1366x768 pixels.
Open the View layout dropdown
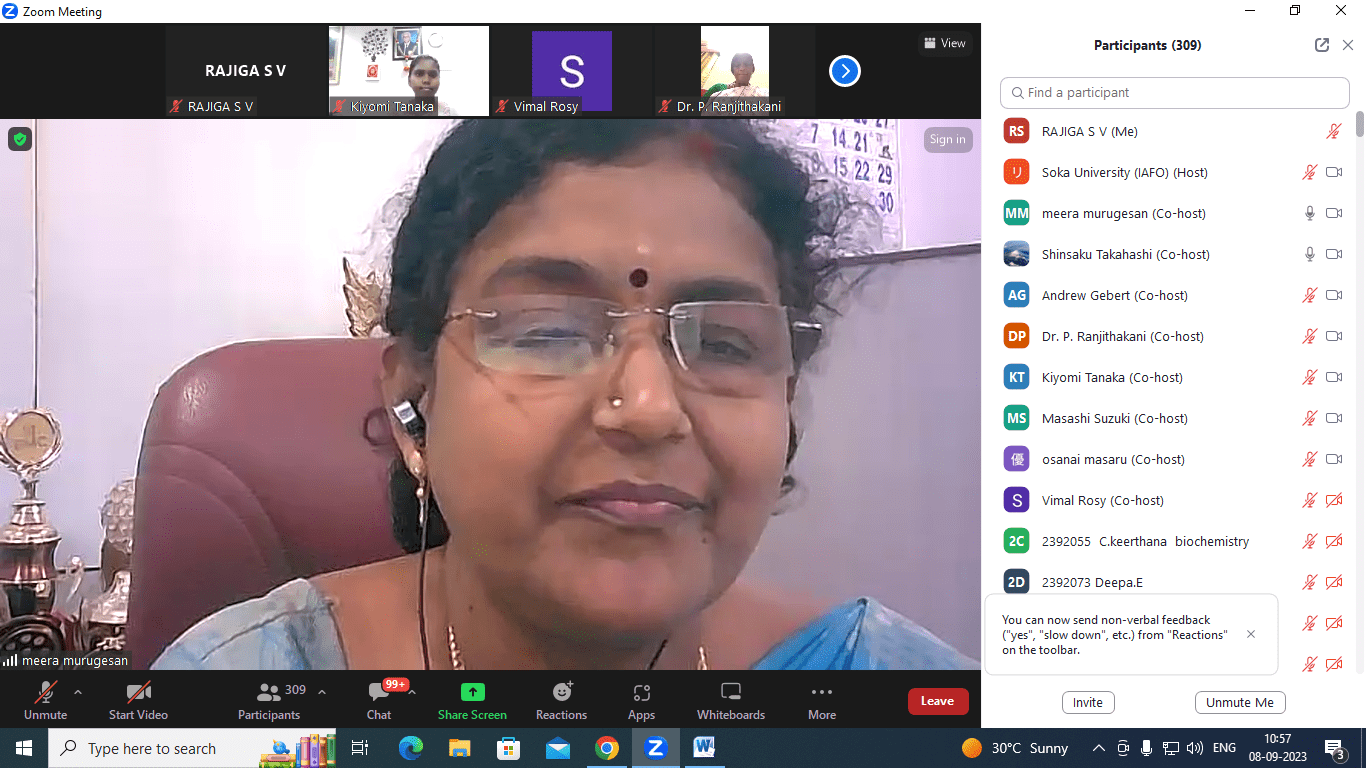click(944, 43)
